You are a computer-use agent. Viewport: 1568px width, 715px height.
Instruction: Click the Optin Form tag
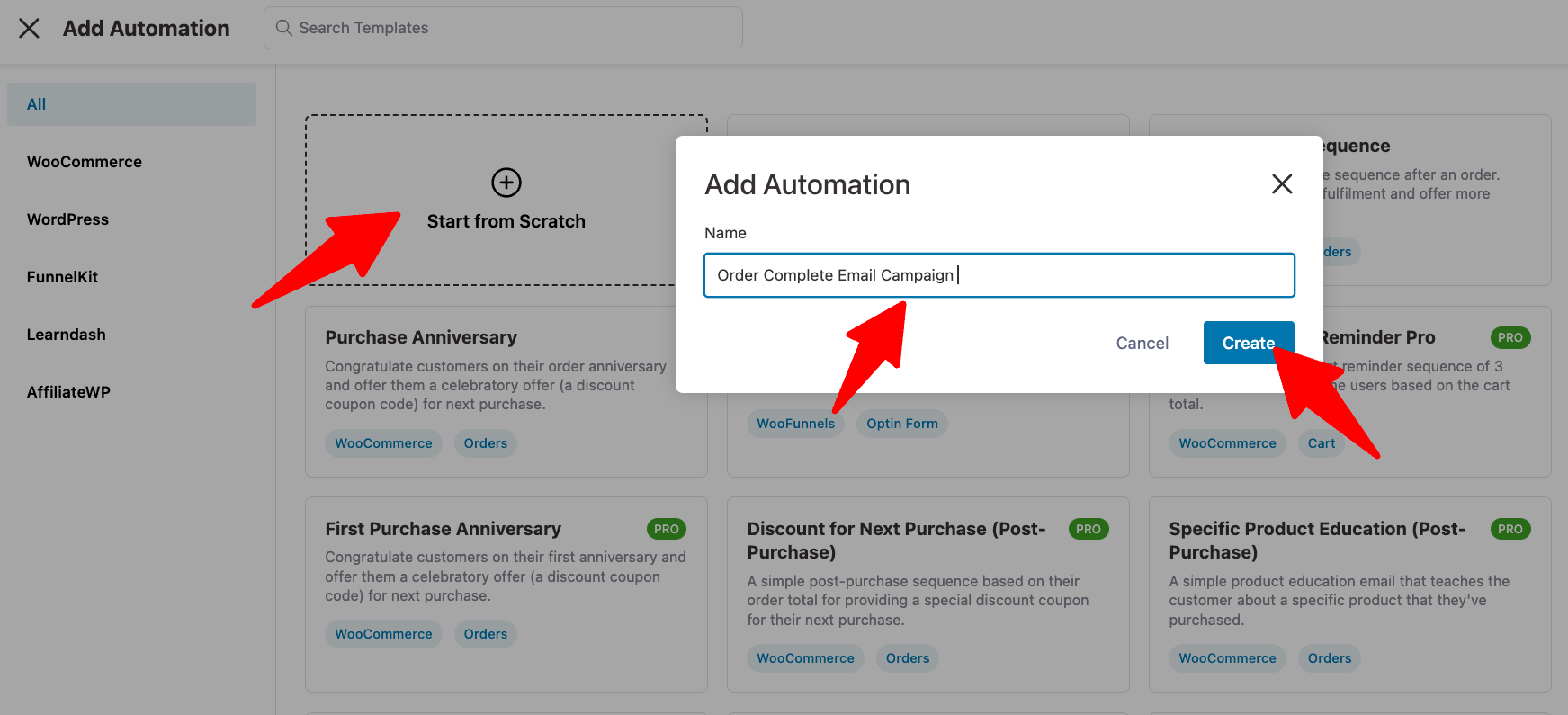(901, 423)
